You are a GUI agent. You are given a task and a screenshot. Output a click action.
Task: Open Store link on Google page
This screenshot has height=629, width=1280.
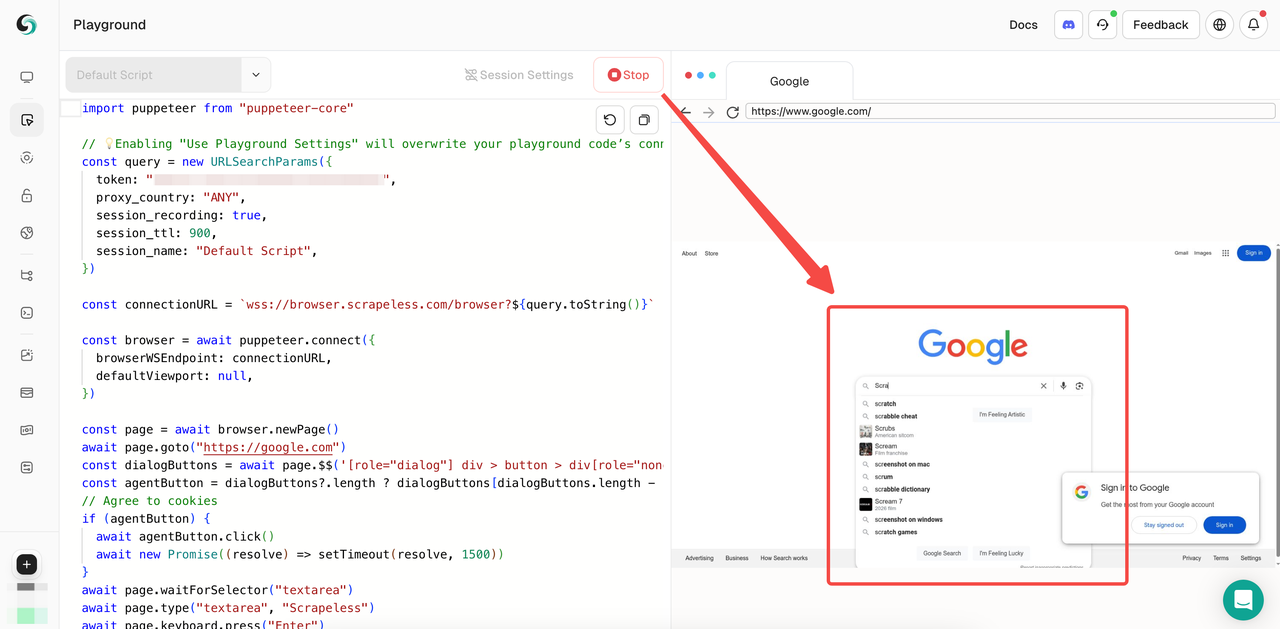[711, 253]
